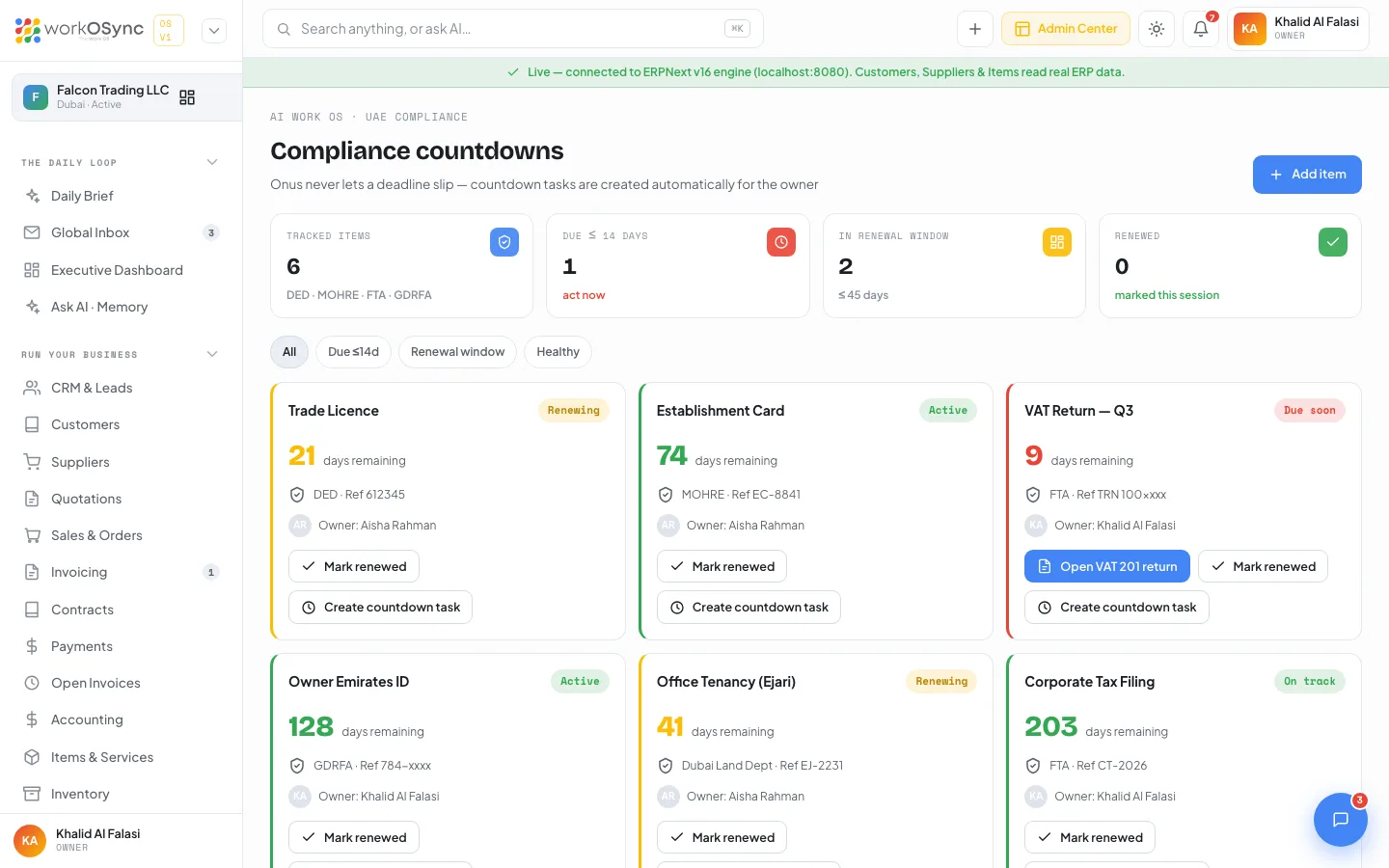The height and width of the screenshot is (868, 1389).
Task: Filter by Renewal window
Action: [x=457, y=352]
